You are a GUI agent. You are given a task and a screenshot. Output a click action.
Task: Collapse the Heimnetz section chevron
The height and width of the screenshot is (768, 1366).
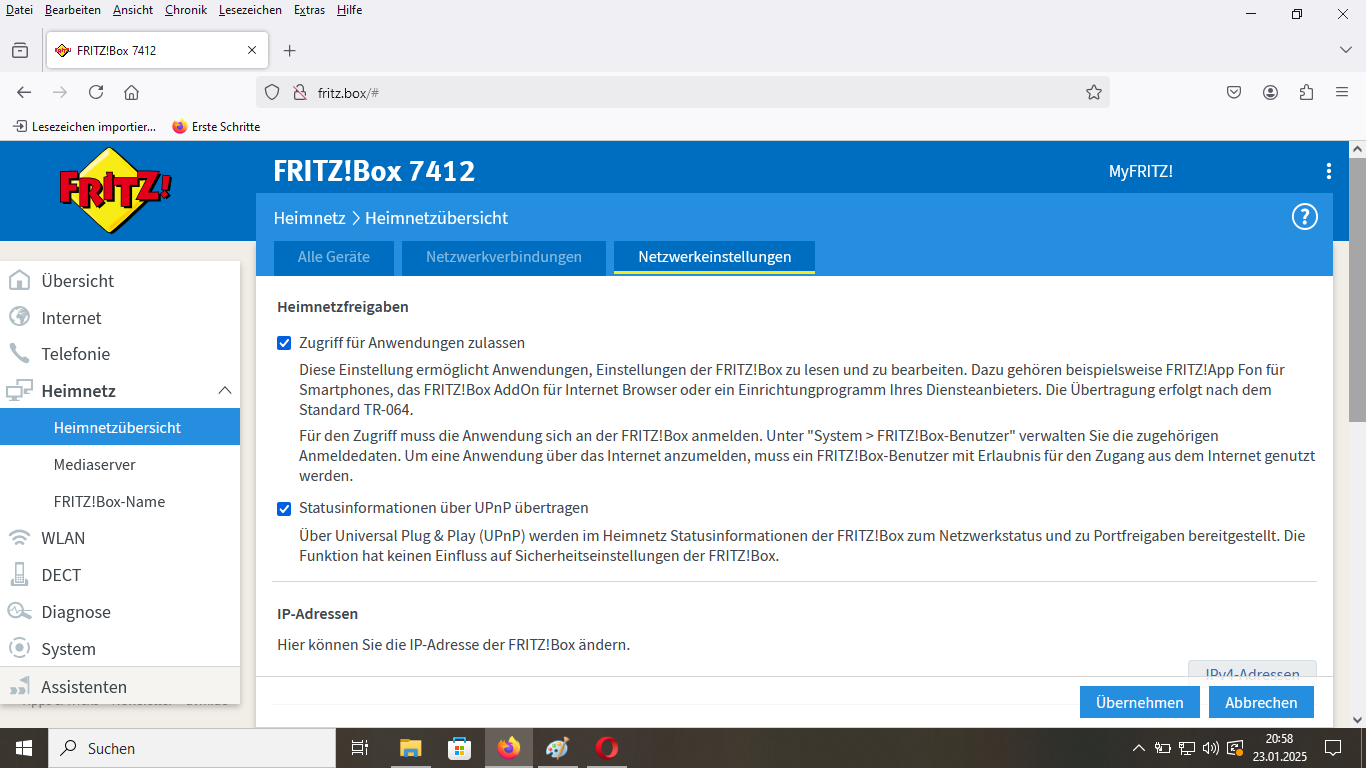click(x=225, y=390)
